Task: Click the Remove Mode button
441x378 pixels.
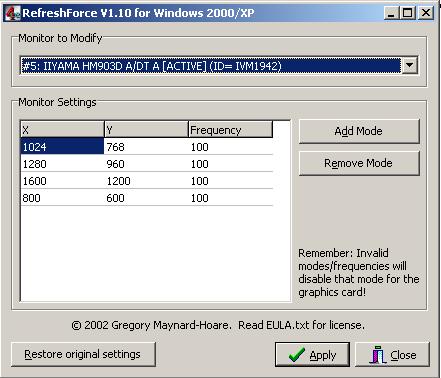Action: point(359,163)
